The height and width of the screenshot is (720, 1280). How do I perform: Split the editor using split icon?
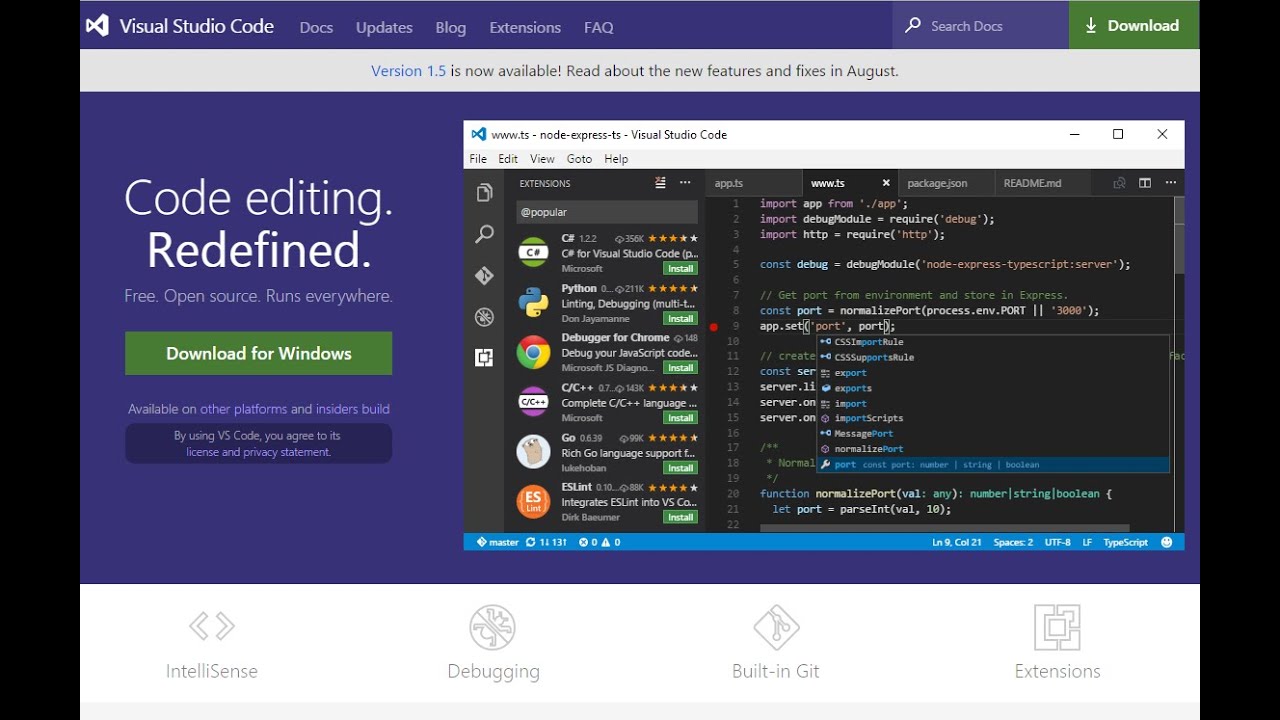[1145, 183]
